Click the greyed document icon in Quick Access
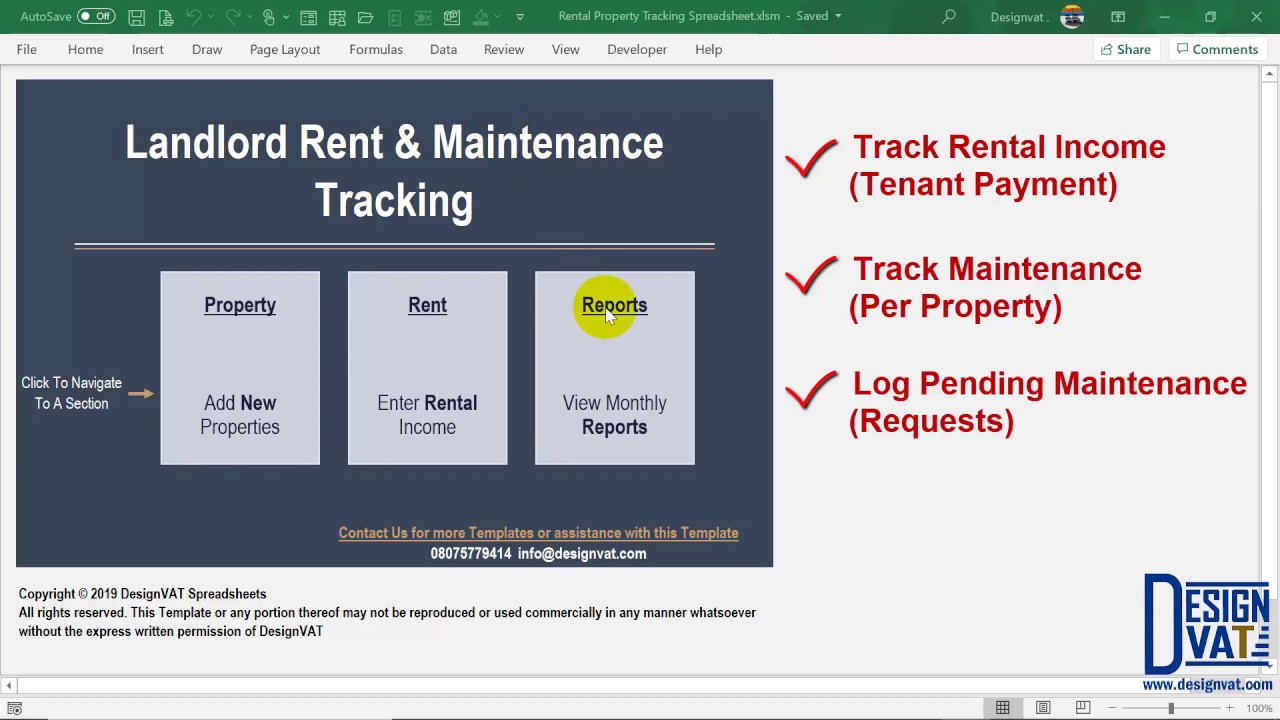This screenshot has width=1280, height=720. (395, 17)
